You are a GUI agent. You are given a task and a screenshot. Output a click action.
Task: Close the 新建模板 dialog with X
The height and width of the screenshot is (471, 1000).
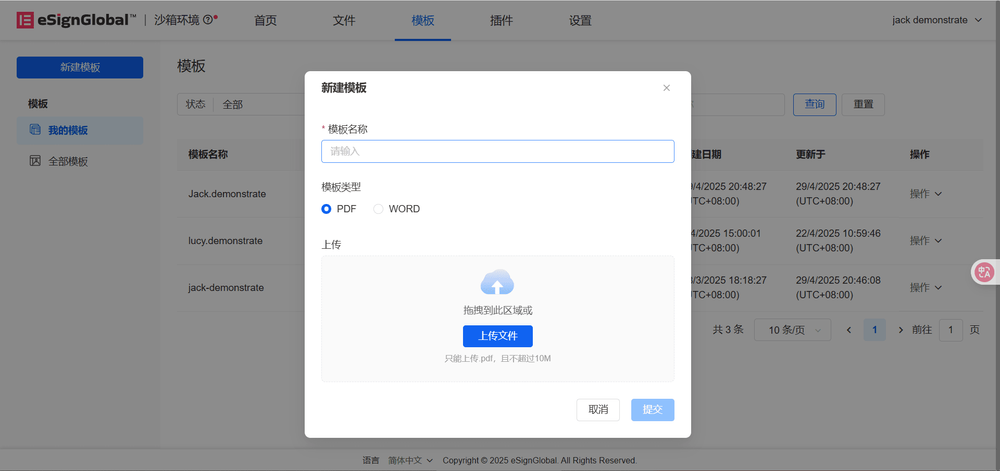667,88
